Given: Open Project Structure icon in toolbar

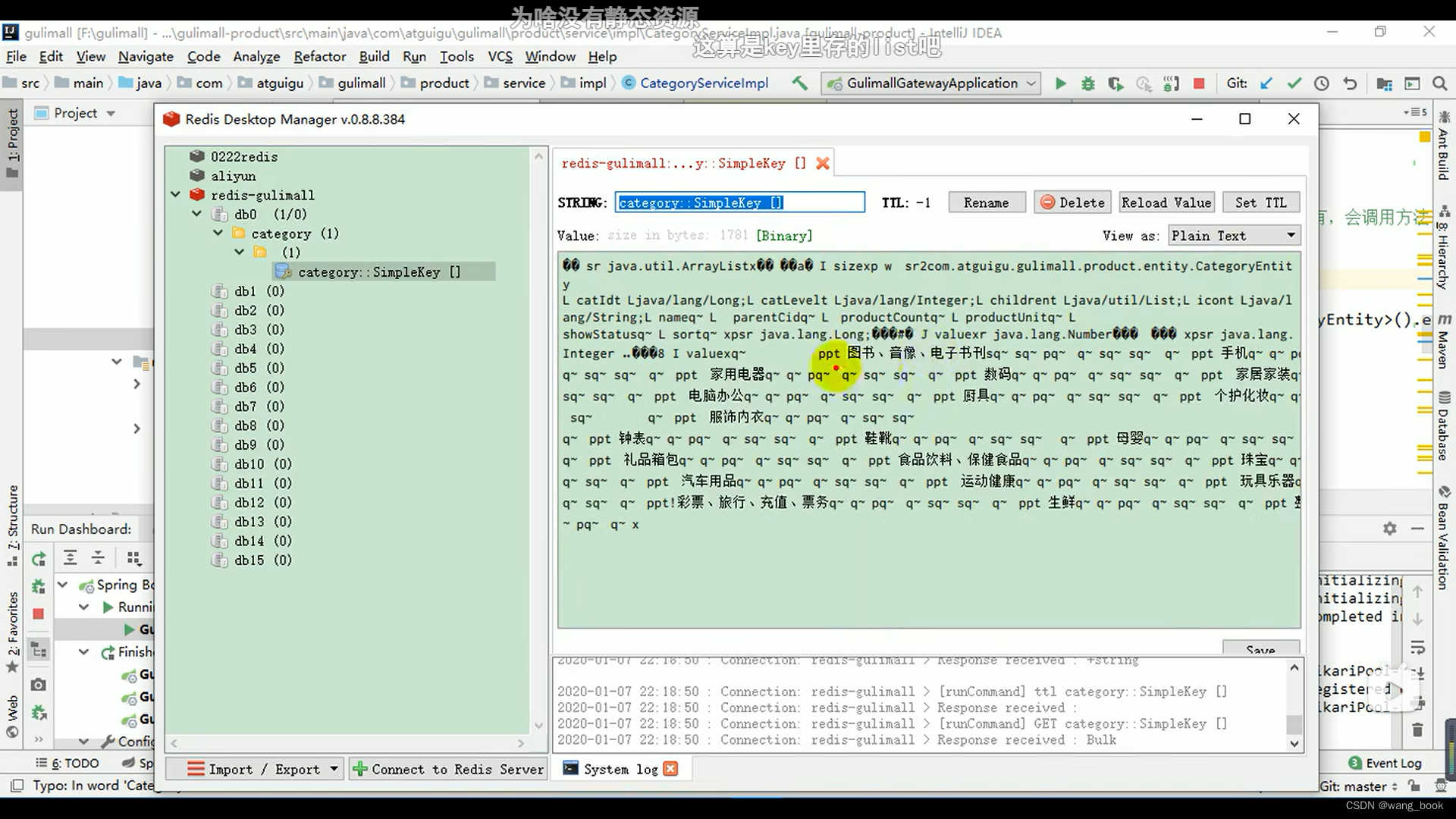Looking at the screenshot, I should (x=1384, y=83).
